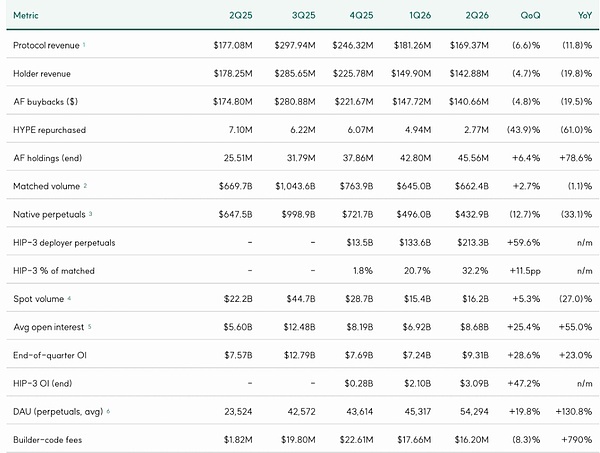Select the 3Q25 column header
Screen dimensions: 600x453
[x=303, y=15]
